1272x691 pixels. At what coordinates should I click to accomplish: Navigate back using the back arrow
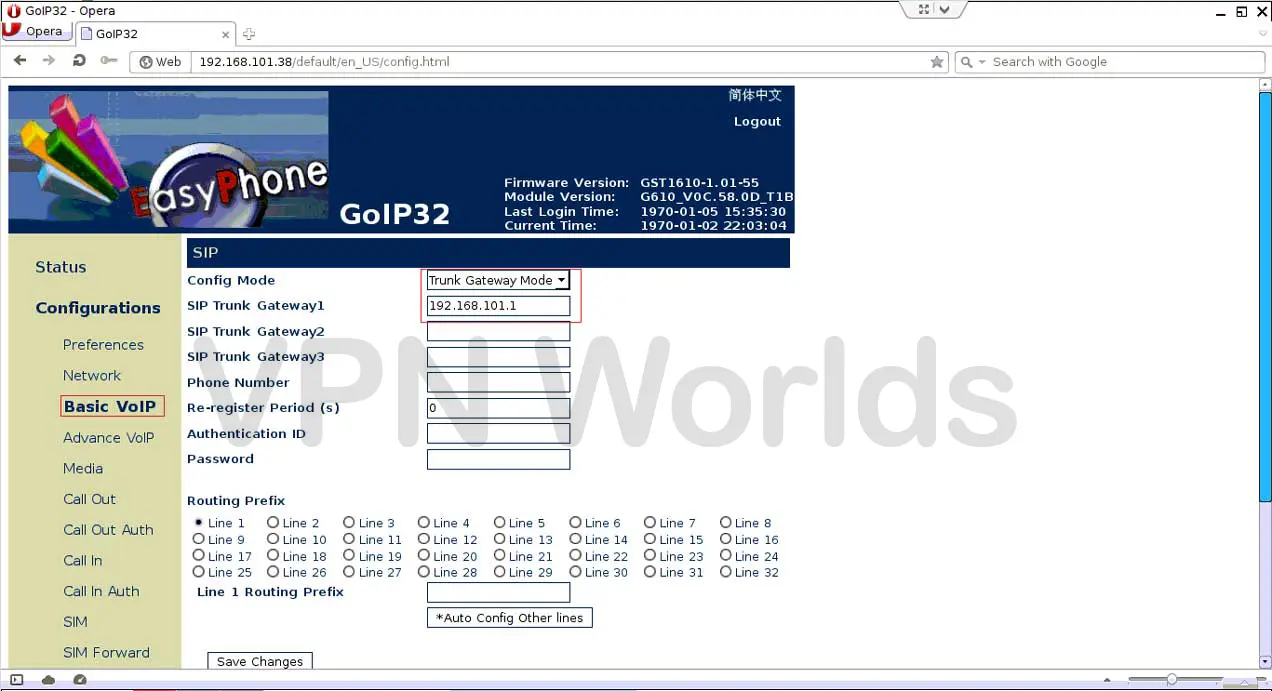[x=20, y=61]
